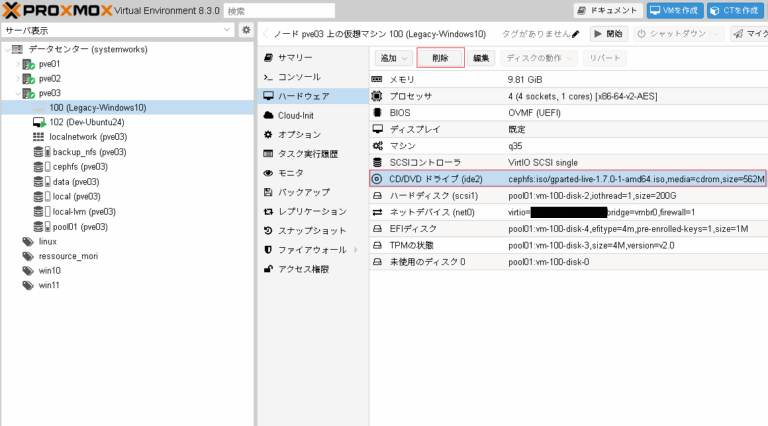Click the リバート (Revert) button

[x=604, y=58]
